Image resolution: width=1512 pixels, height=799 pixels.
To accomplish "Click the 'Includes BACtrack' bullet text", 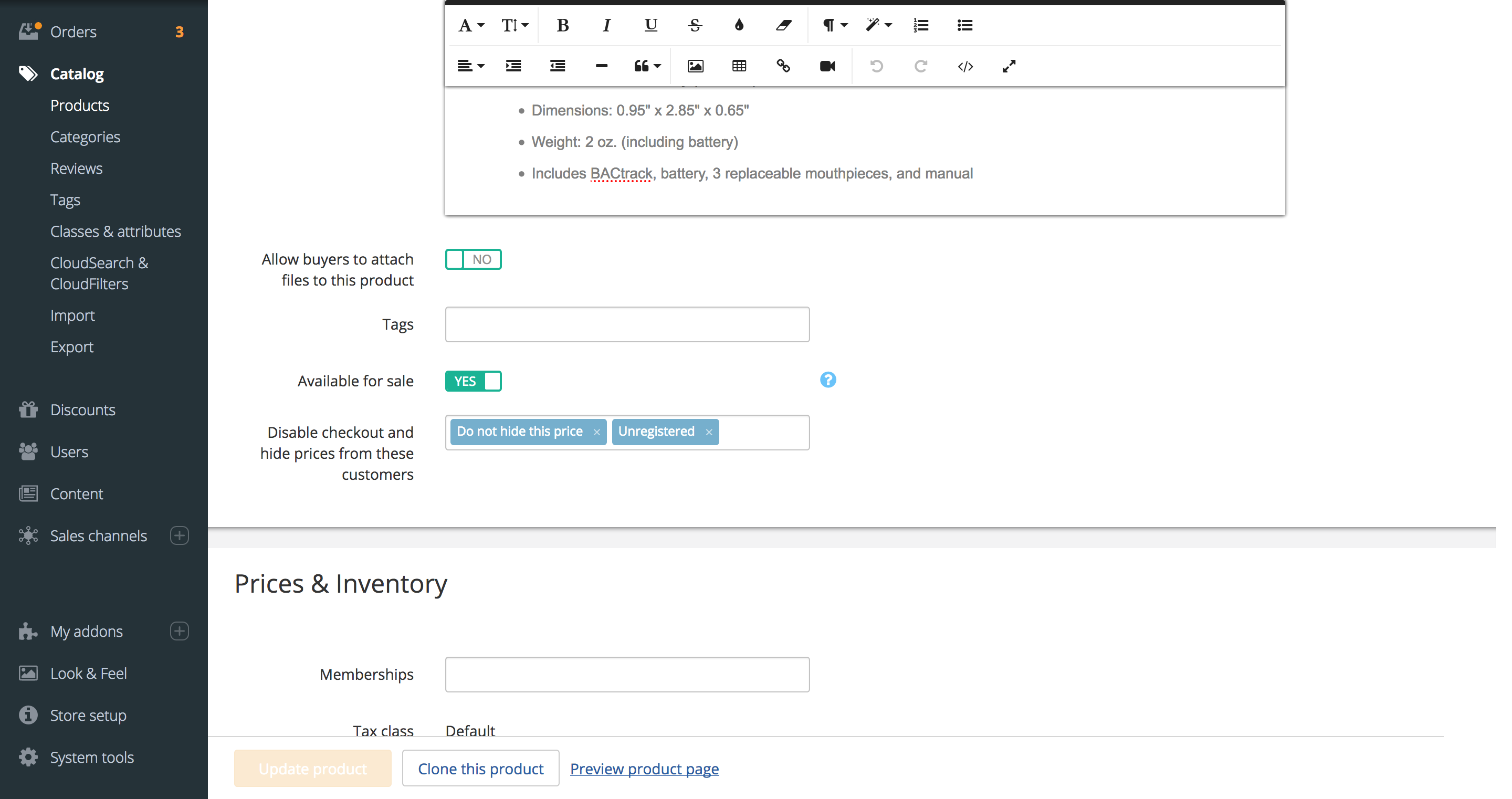I will click(x=752, y=174).
